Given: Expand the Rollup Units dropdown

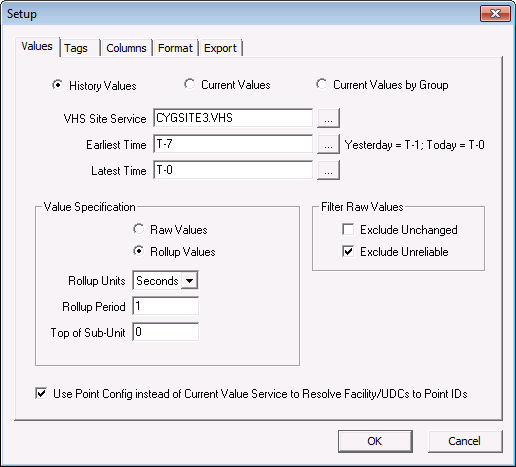Looking at the screenshot, I should (x=189, y=281).
